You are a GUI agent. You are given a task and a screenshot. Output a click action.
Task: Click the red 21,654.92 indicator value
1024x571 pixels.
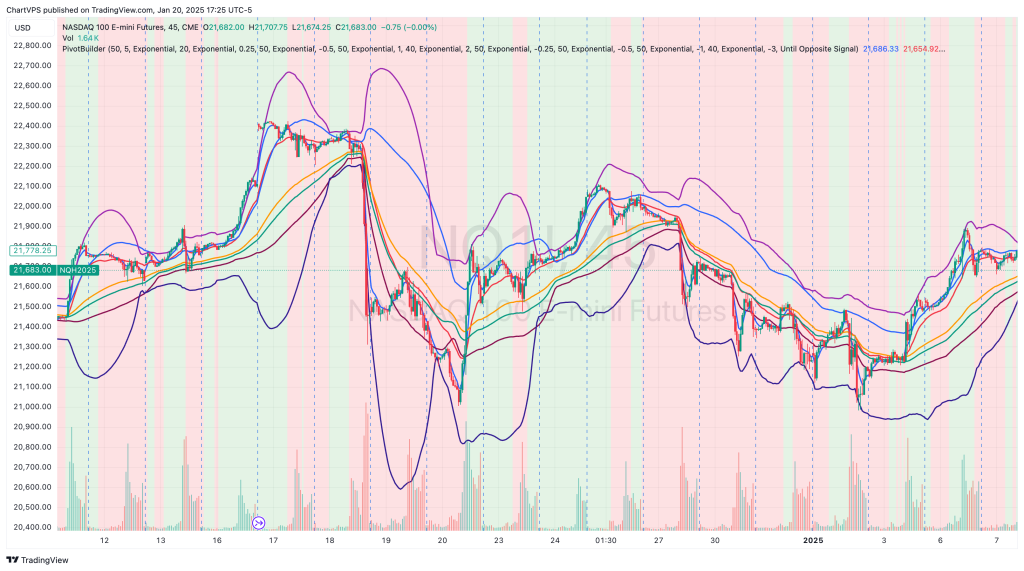point(924,48)
